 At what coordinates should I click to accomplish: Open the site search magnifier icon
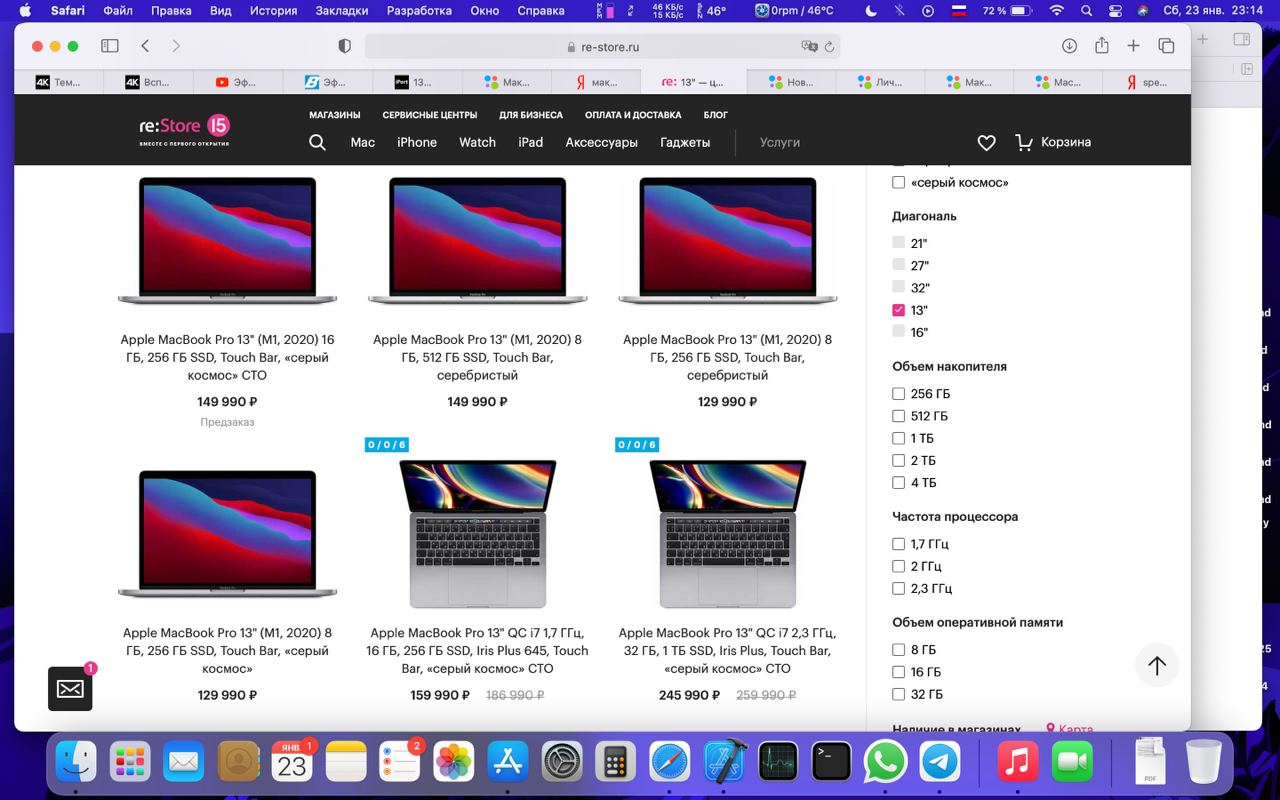pos(317,142)
